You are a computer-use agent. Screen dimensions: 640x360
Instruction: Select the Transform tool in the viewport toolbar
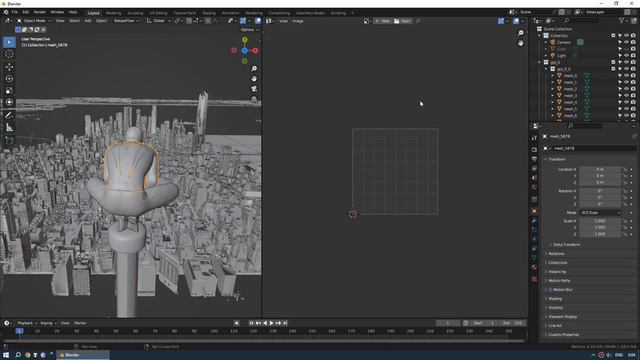click(x=9, y=102)
